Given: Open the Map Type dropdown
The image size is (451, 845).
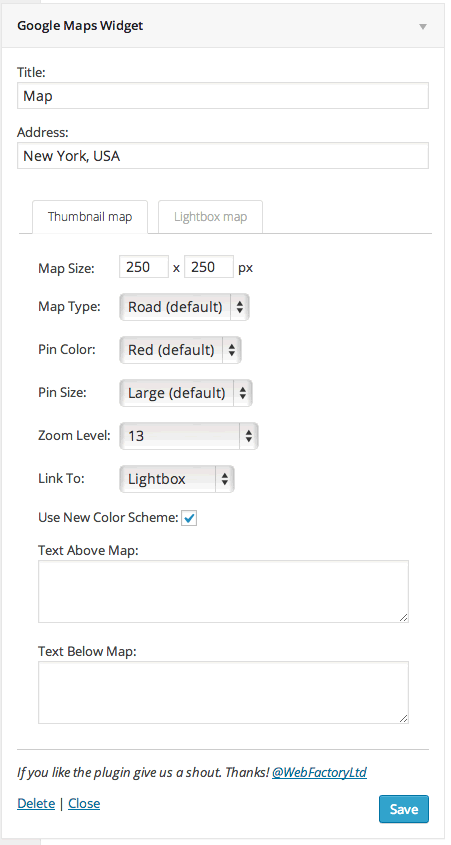Looking at the screenshot, I should pos(184,307).
